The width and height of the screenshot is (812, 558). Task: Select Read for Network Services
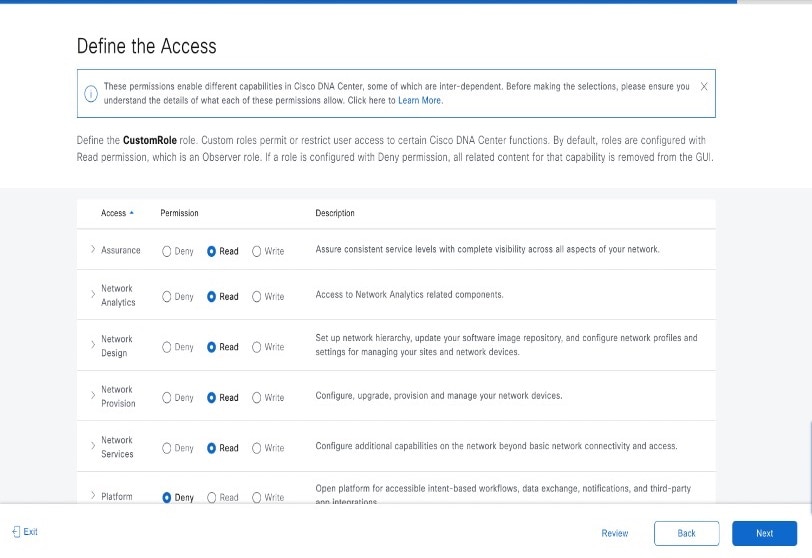pyautogui.click(x=211, y=448)
